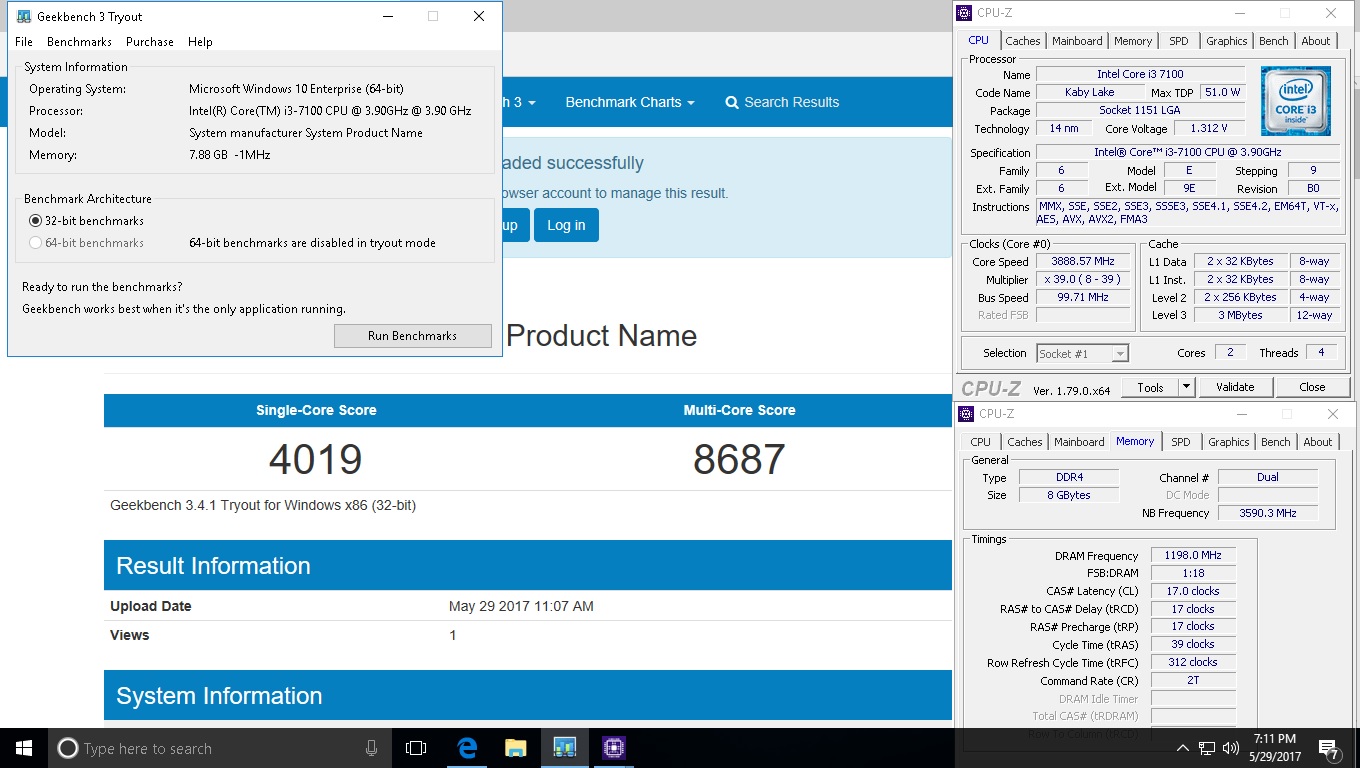
Task: Click the Command Rate value 2T
Action: coord(1193,680)
